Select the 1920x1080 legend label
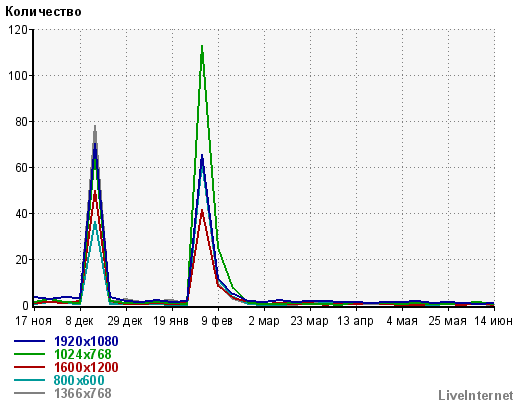Image resolution: width=520 pixels, height=405 pixels. pyautogui.click(x=86, y=341)
